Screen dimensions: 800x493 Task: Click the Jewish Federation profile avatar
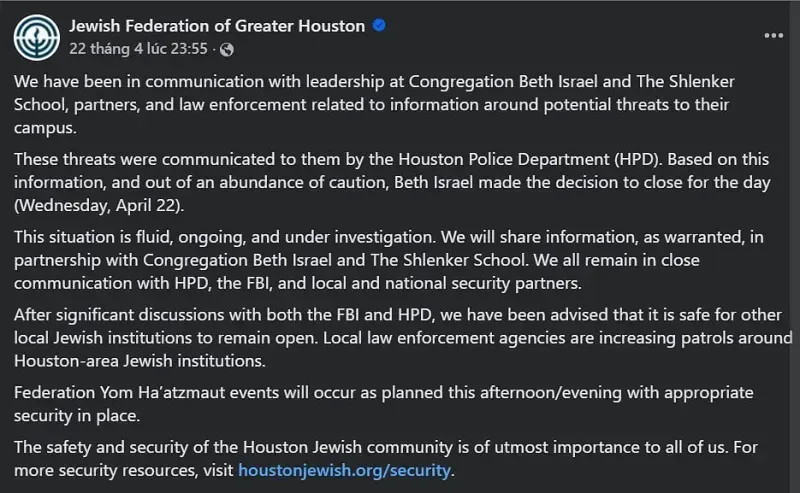(35, 36)
